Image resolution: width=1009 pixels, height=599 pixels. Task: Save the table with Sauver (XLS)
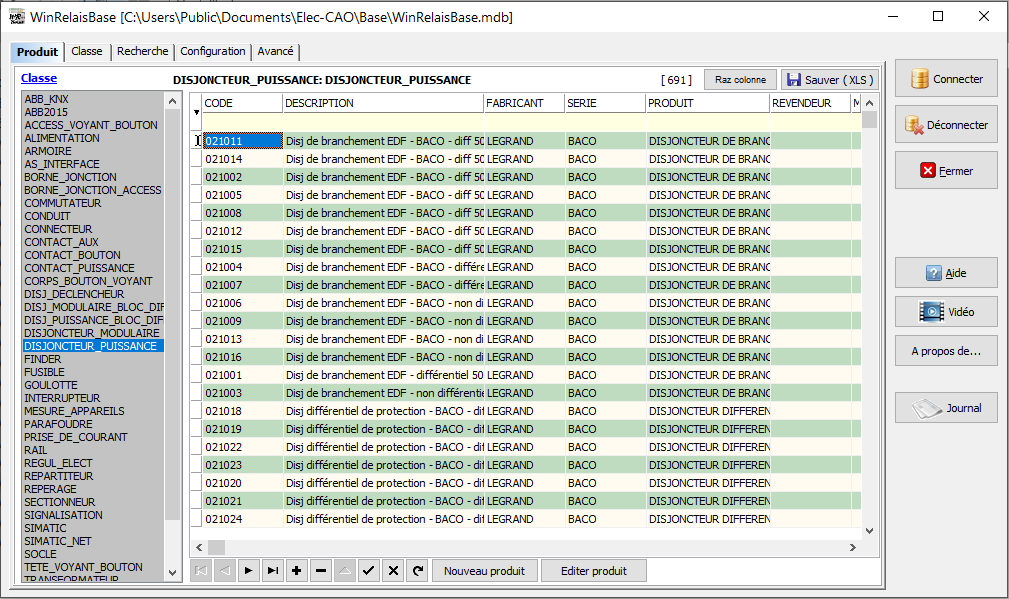[x=829, y=80]
